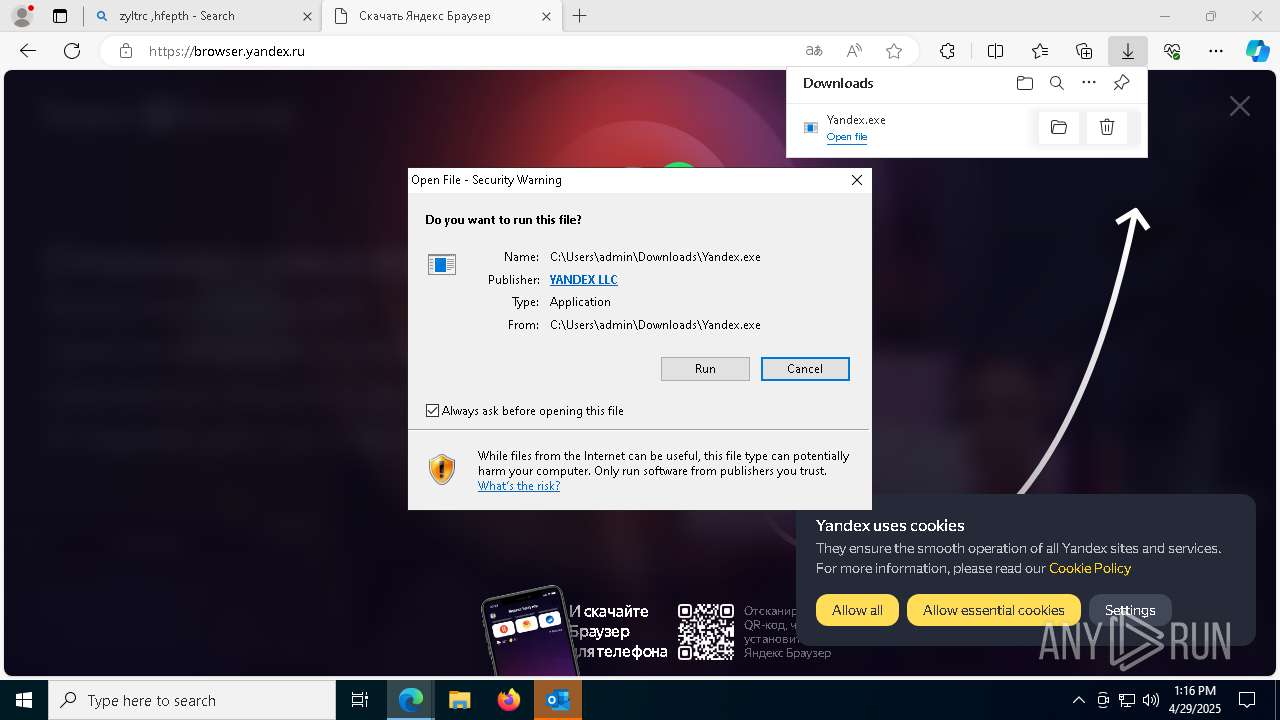This screenshot has width=1280, height=720.
Task: Refresh the page with the reload icon
Action: (x=72, y=51)
